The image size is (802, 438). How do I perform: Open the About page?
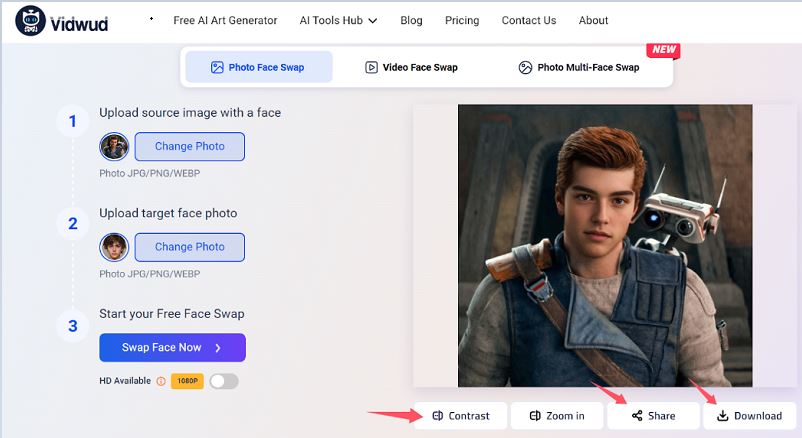(593, 20)
